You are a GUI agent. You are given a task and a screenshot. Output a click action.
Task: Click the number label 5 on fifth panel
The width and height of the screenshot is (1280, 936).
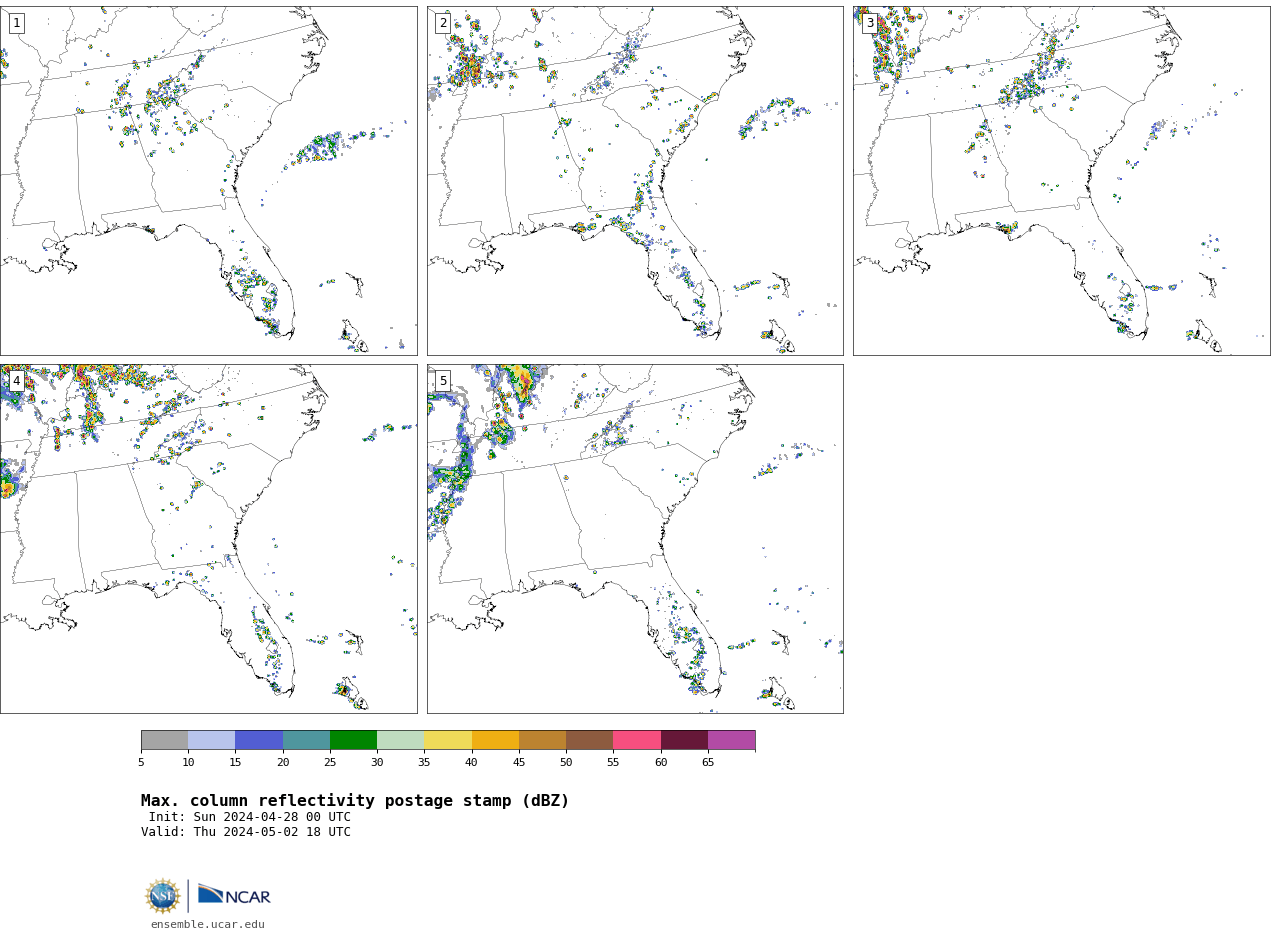coord(443,381)
